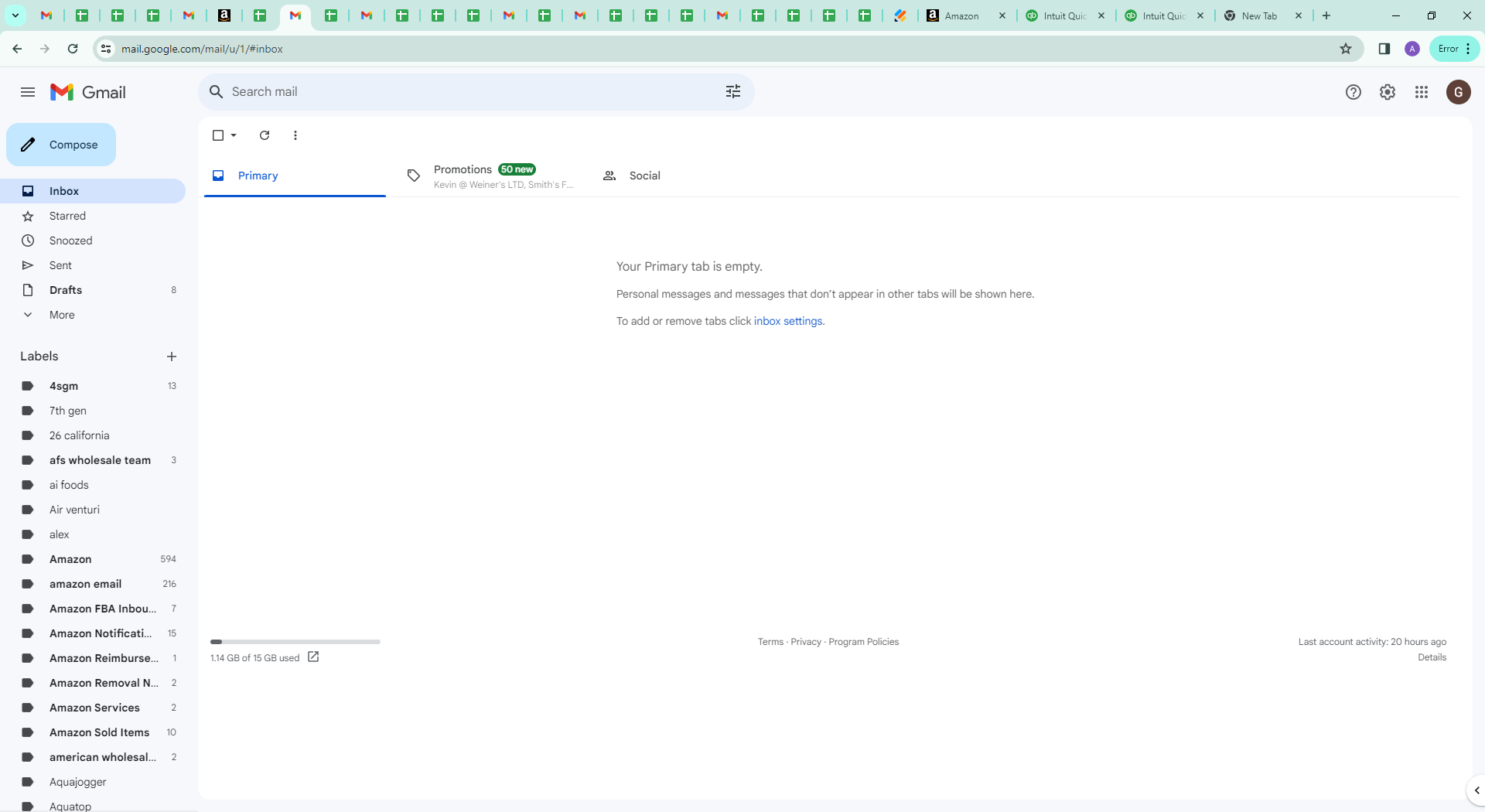Open the Amazon label with 594 unread
The height and width of the screenshot is (812, 1485).
tap(93, 559)
